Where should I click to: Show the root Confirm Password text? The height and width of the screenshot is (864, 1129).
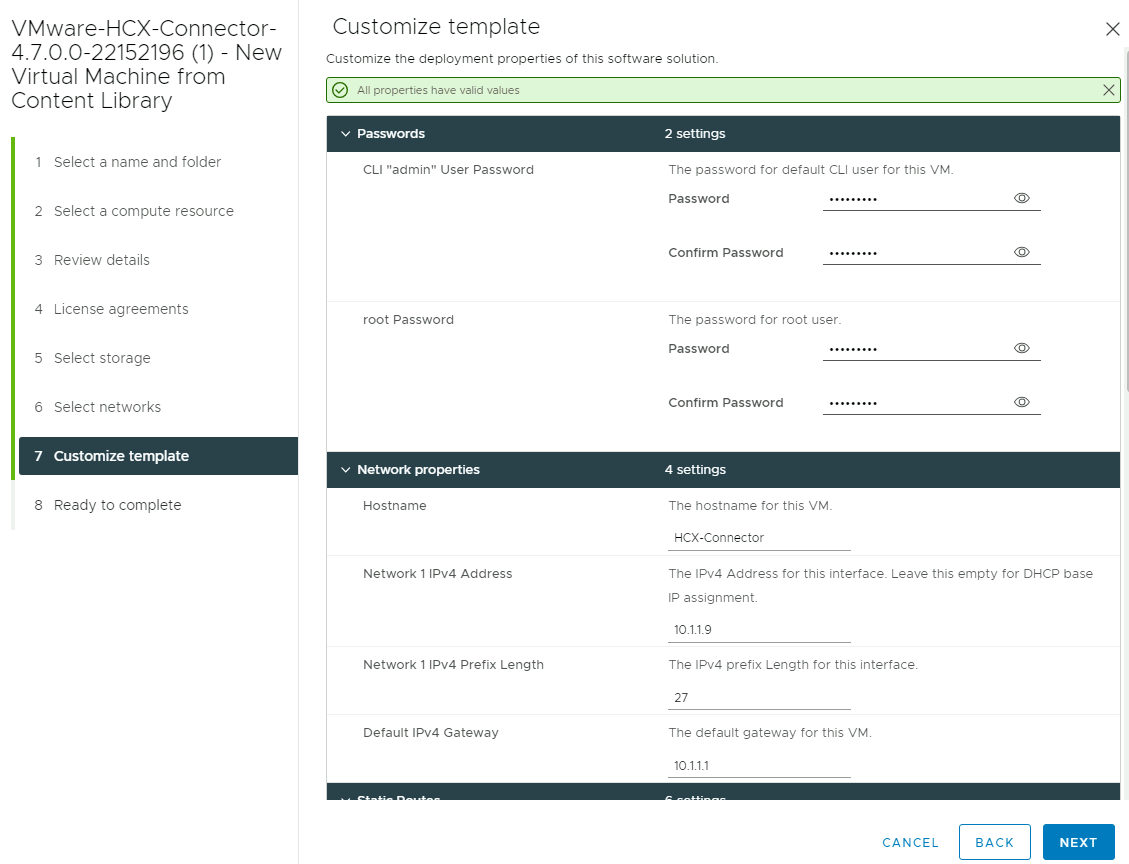point(1021,402)
